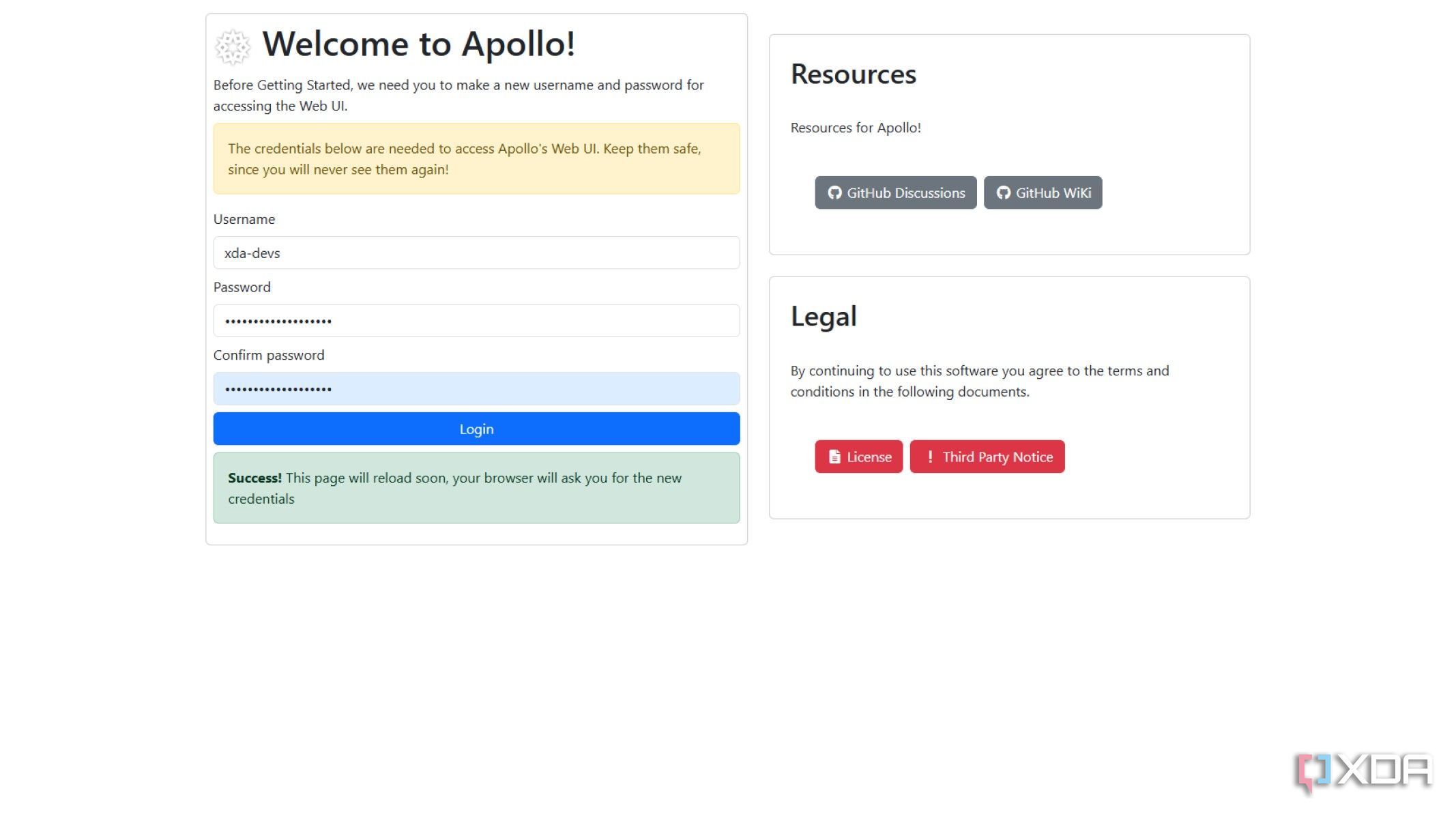
Task: Click inside the Confirm password field
Action: 476,389
